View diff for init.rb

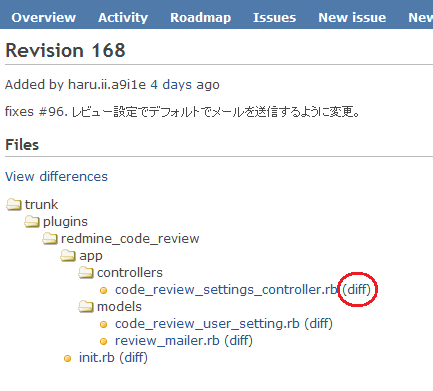coord(133,358)
